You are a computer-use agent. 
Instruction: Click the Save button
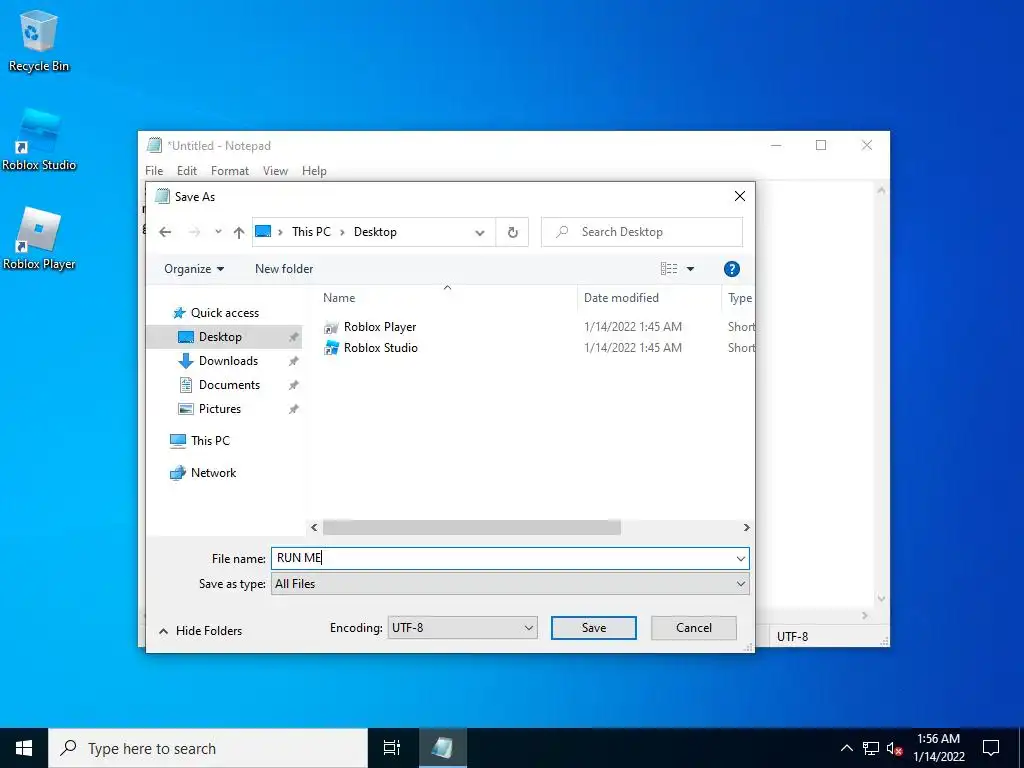594,628
